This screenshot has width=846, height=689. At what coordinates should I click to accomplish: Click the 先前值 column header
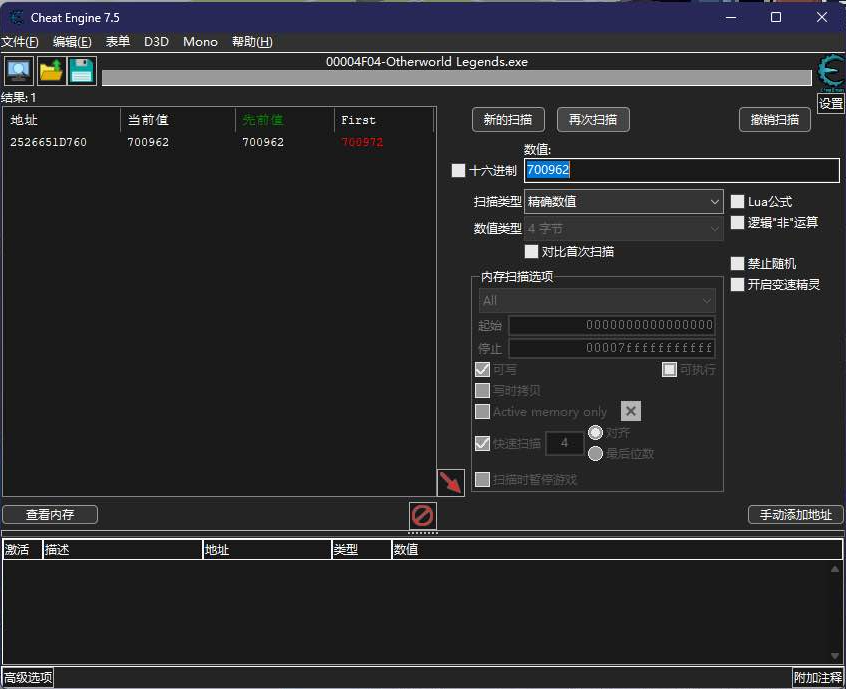(285, 120)
